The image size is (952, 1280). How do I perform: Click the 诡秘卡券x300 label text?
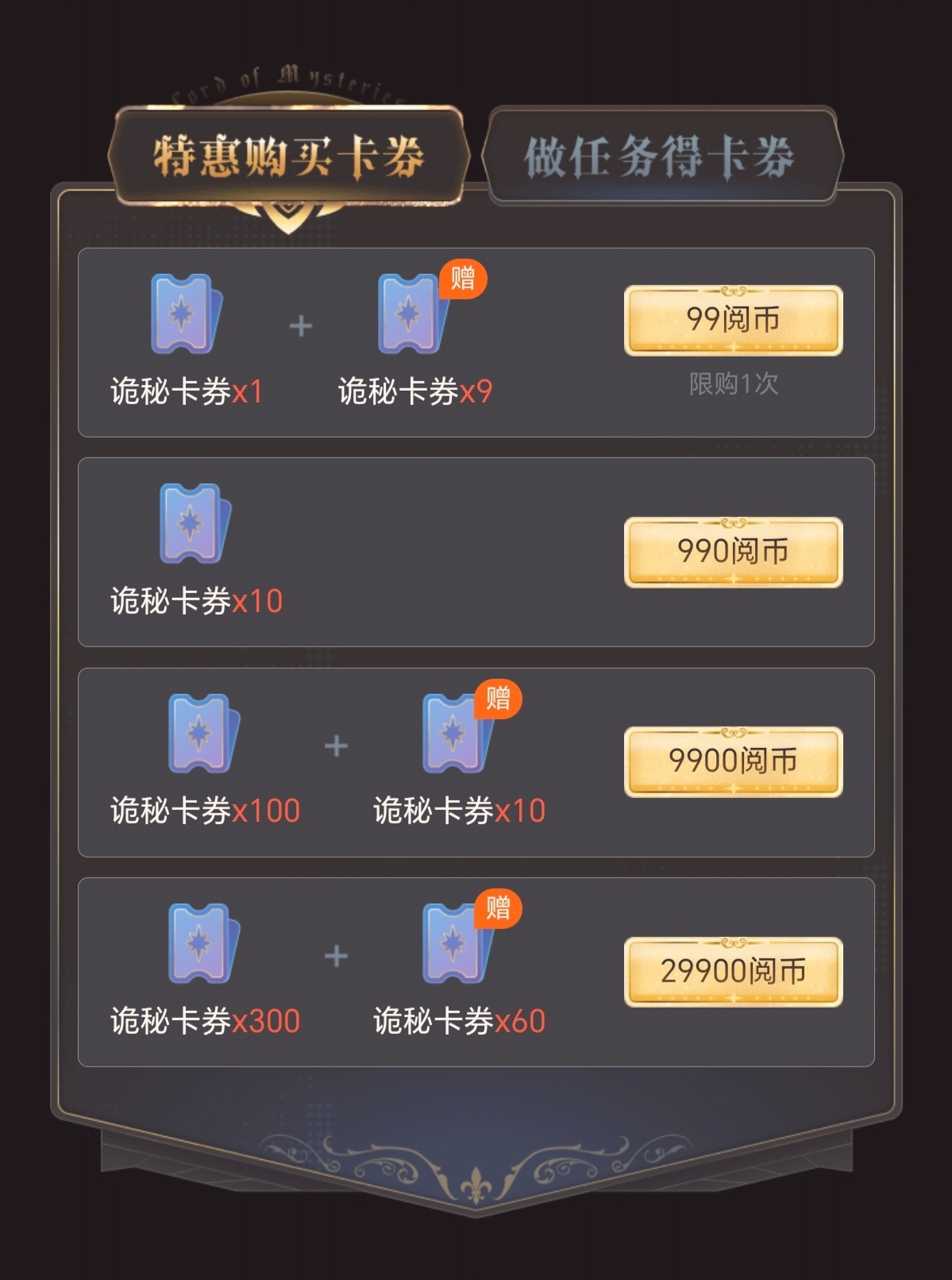pos(205,1021)
